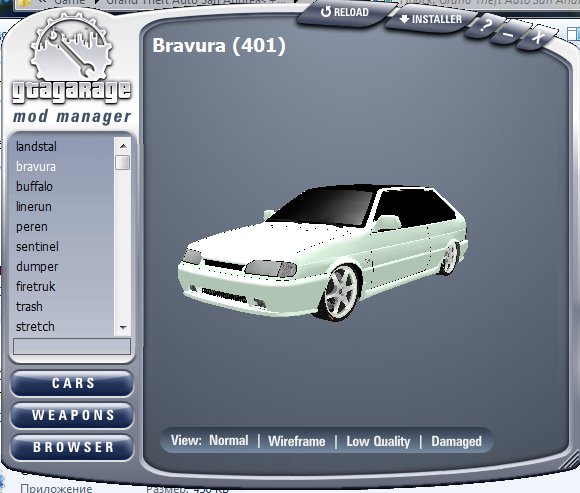Choose buffalo from the vehicle list
The image size is (580, 493).
pyautogui.click(x=34, y=187)
